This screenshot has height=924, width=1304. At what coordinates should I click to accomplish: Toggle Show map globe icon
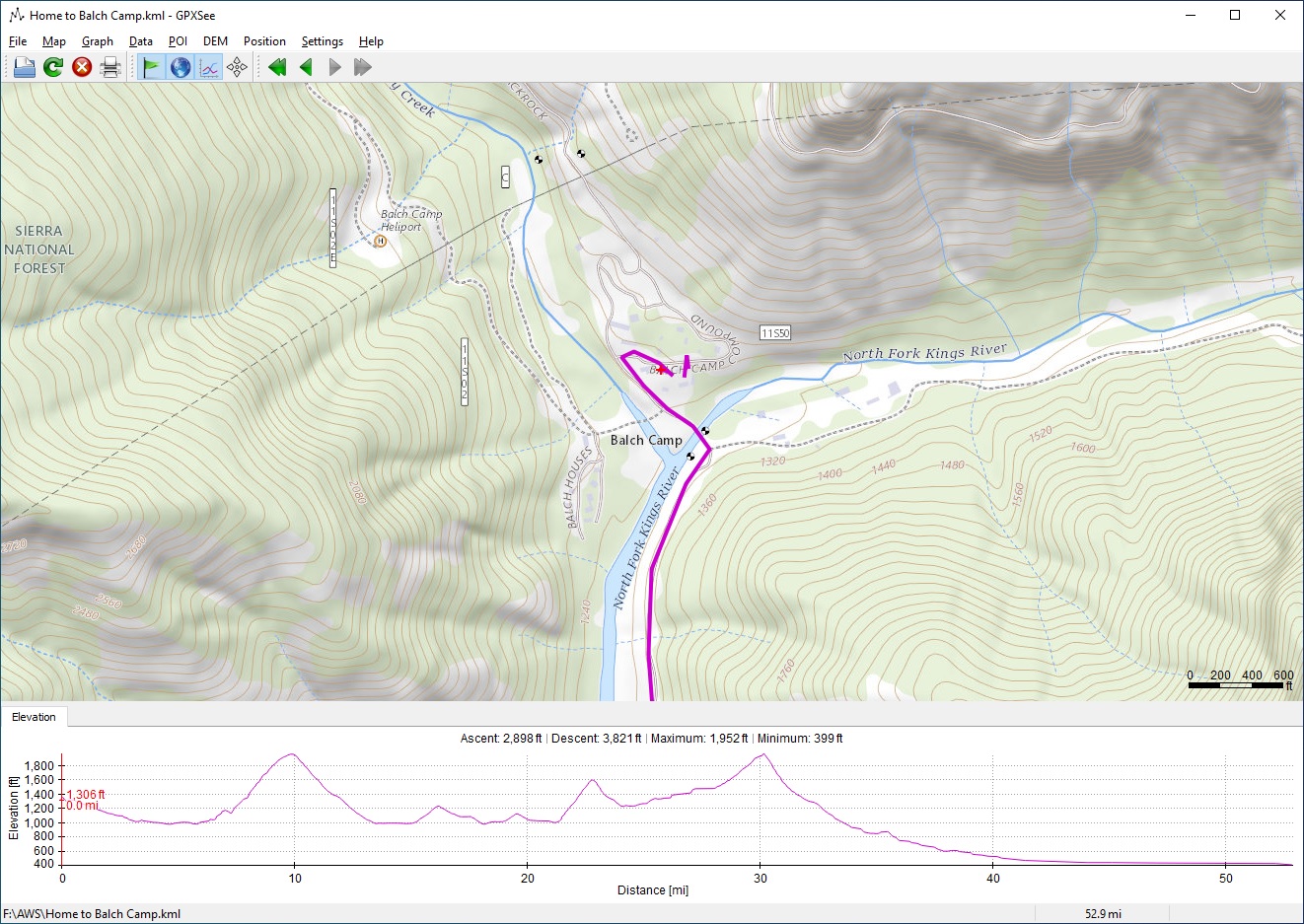coord(181,67)
